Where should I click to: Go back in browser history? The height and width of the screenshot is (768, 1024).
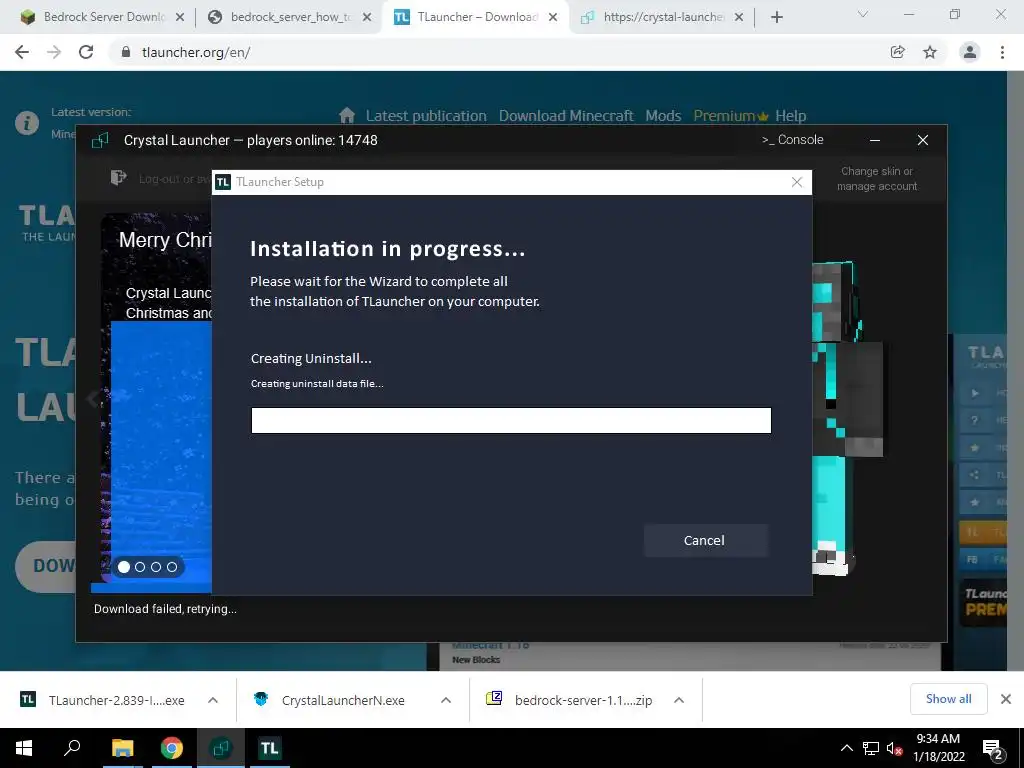[x=22, y=52]
